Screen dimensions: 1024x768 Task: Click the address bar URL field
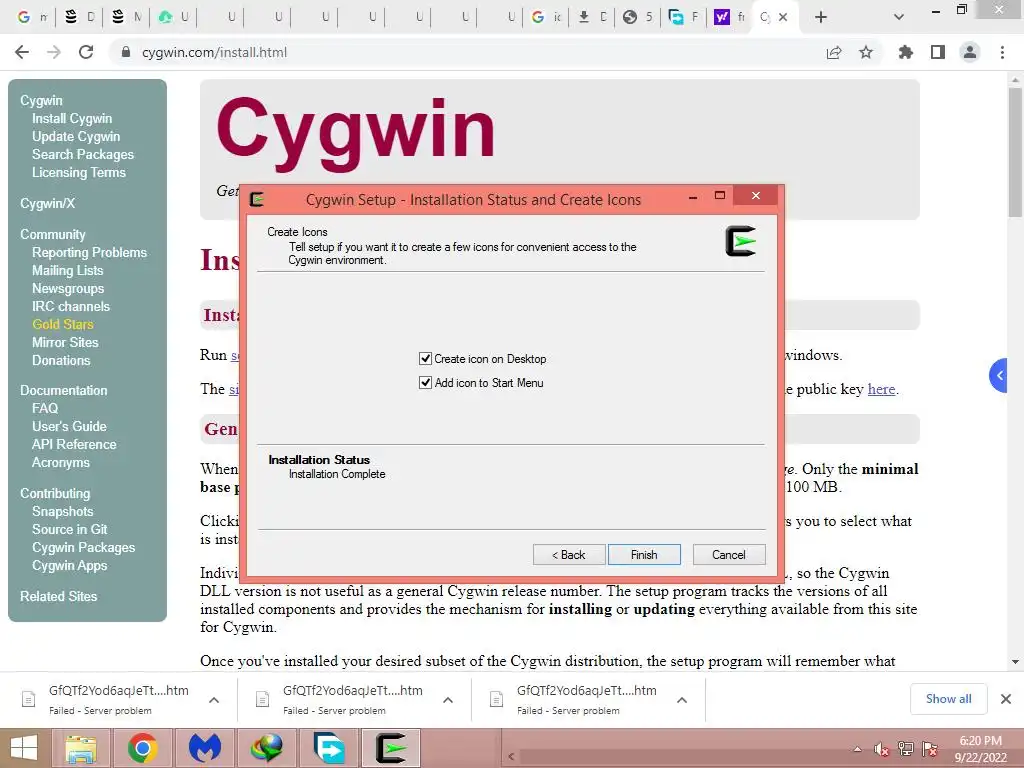tap(470, 52)
